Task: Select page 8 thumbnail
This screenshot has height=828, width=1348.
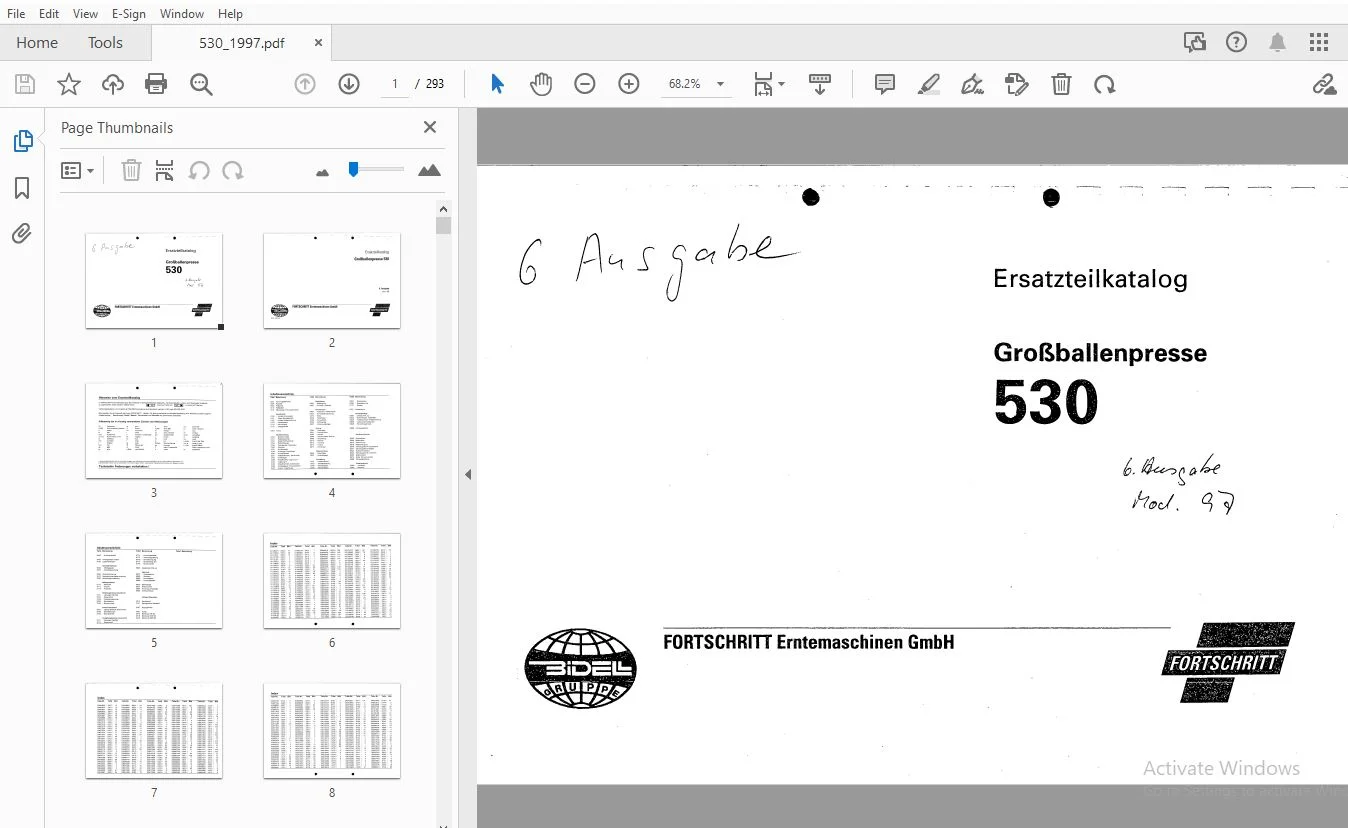Action: [x=332, y=730]
